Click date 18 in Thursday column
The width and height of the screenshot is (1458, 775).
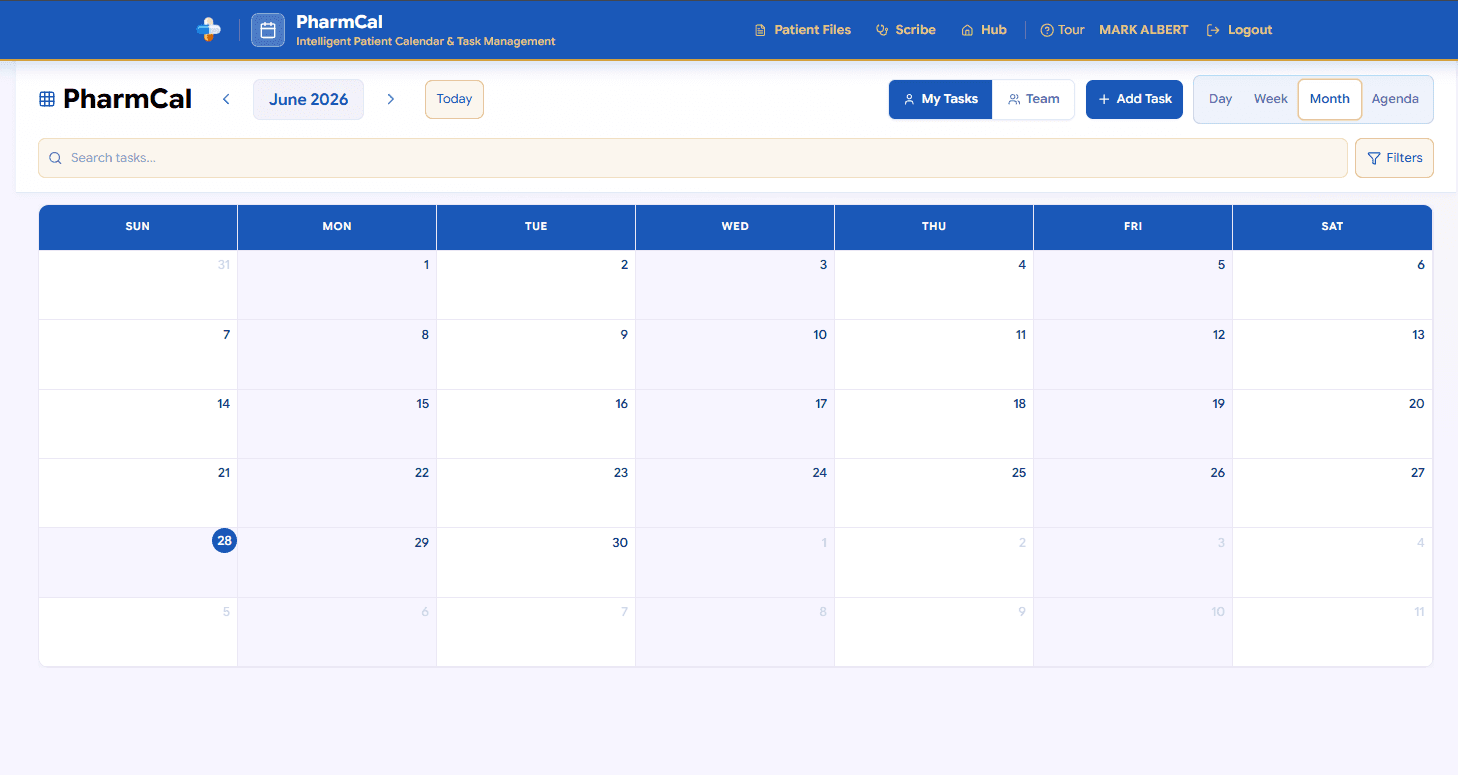pyautogui.click(x=1019, y=403)
